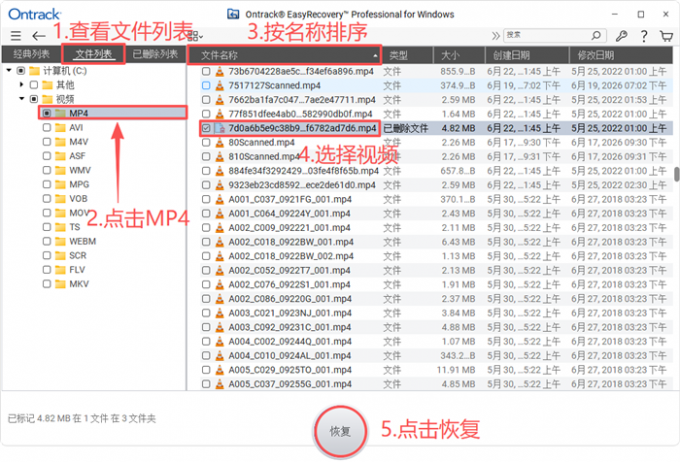Click the Ontrack logo
Viewport: 680px width, 462px height.
(x=35, y=14)
